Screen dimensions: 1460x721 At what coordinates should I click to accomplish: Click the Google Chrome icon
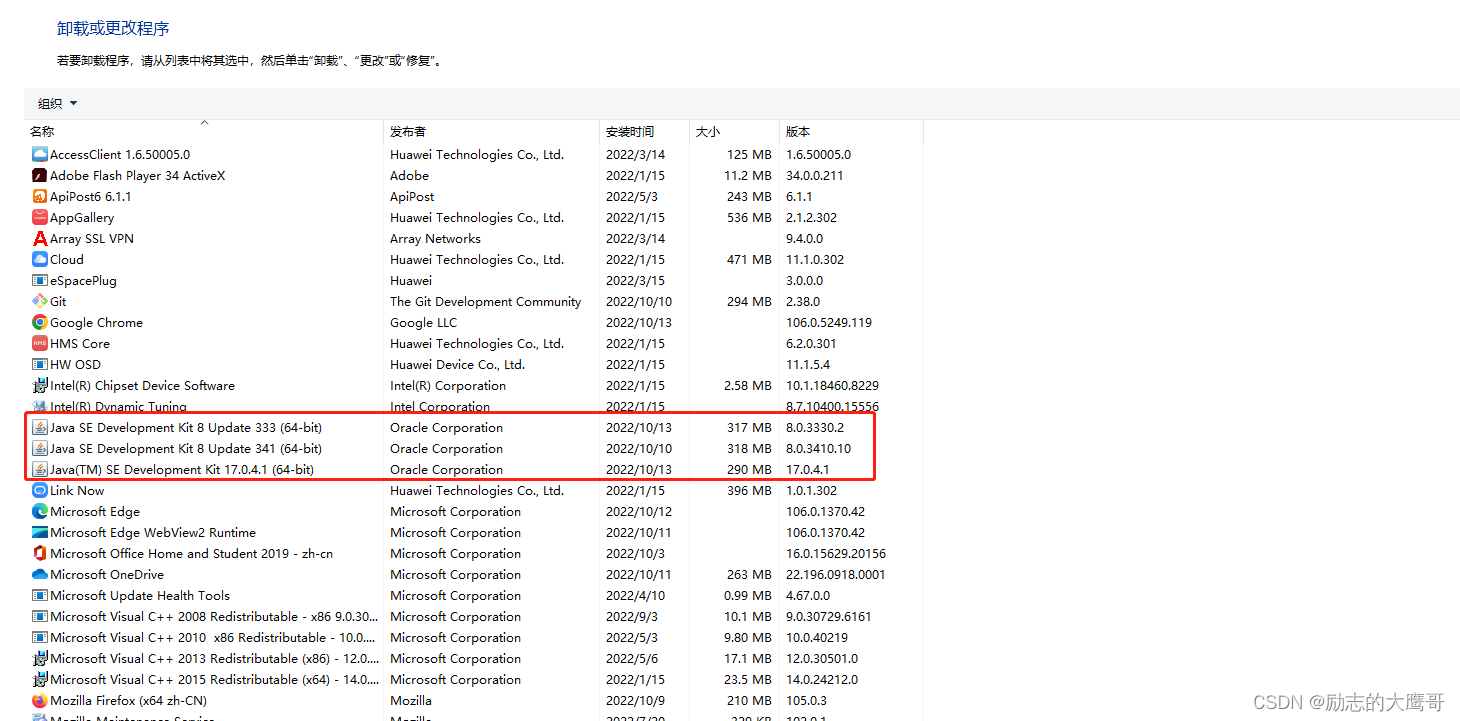point(40,322)
